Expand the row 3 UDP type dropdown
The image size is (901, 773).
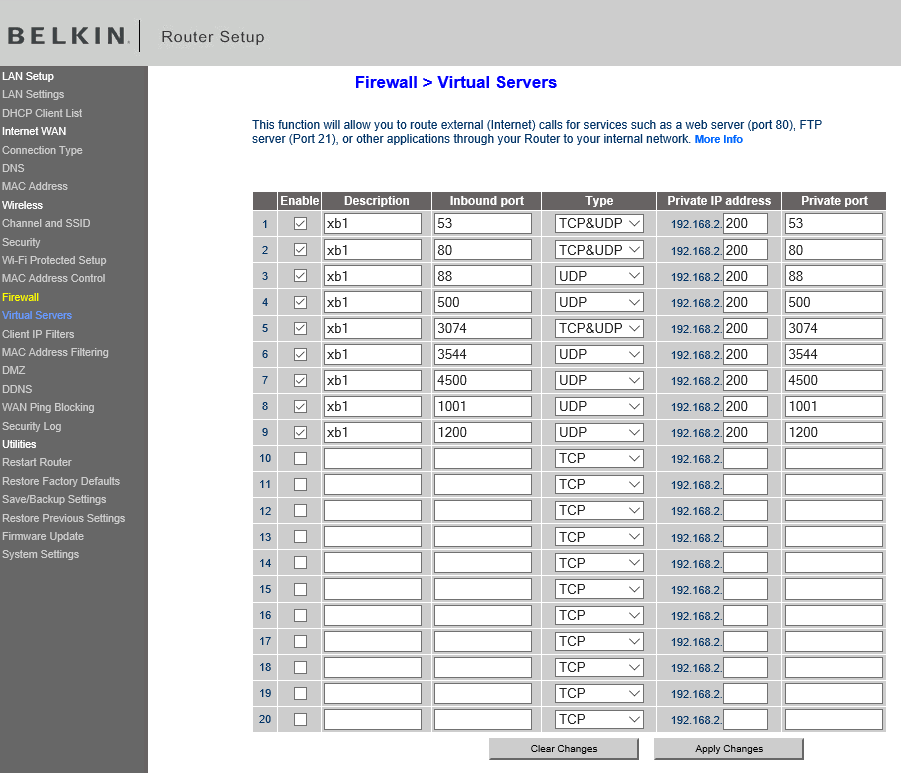point(599,276)
